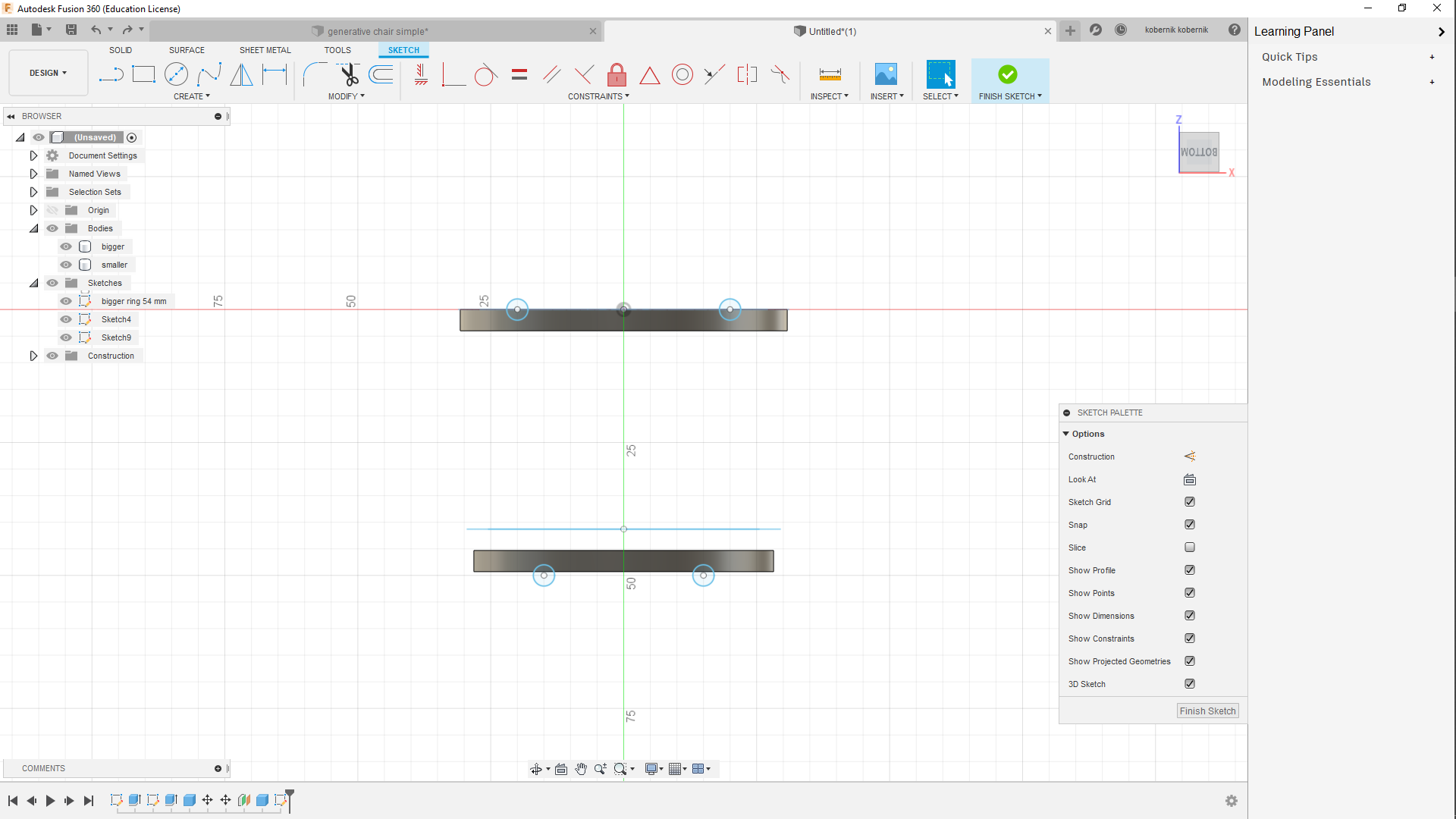Hide the body named smaller
The width and height of the screenshot is (1456, 819).
point(66,264)
